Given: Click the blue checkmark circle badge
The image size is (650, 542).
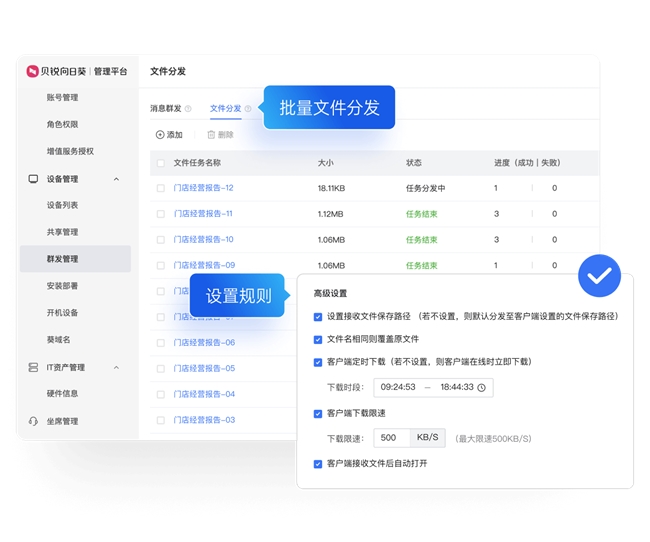Looking at the screenshot, I should pos(599,276).
